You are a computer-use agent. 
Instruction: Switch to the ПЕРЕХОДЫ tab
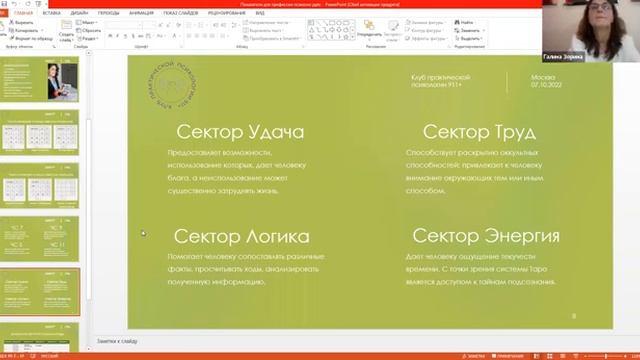pos(109,13)
